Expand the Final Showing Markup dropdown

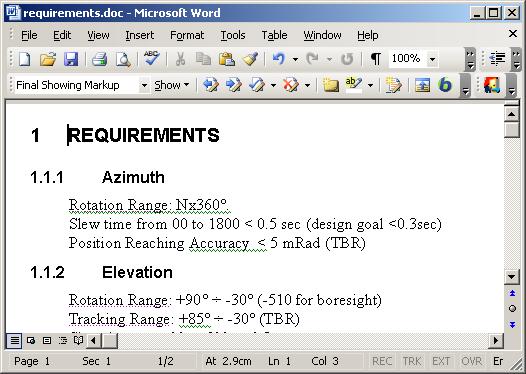(144, 85)
